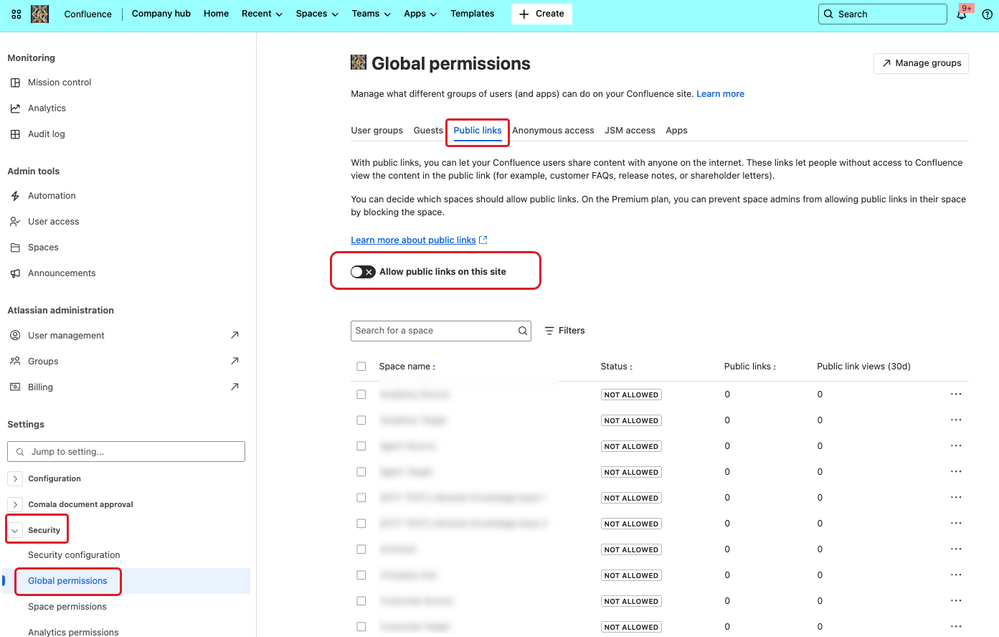This screenshot has width=999, height=637.
Task: Click the Create button
Action: [x=542, y=13]
